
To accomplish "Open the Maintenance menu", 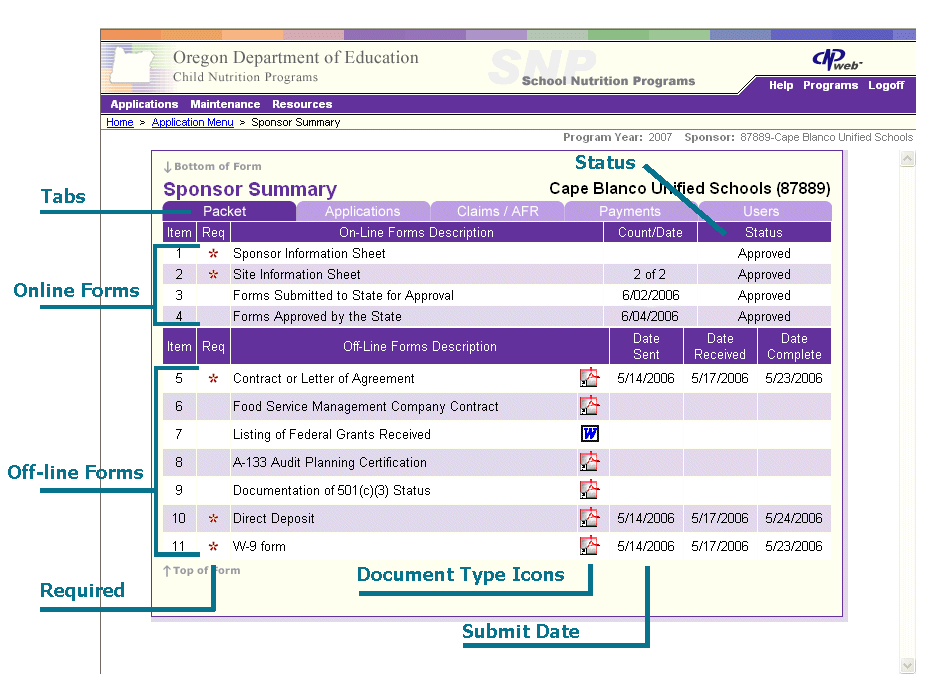I will click(x=225, y=104).
